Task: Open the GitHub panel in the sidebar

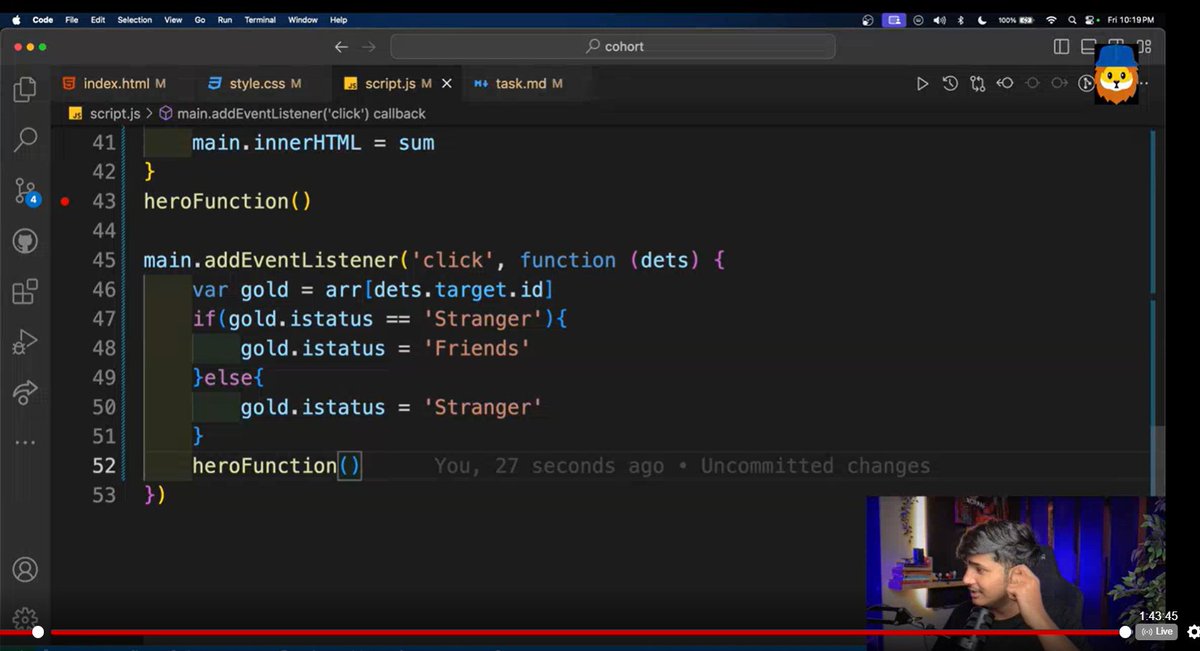Action: click(x=25, y=240)
